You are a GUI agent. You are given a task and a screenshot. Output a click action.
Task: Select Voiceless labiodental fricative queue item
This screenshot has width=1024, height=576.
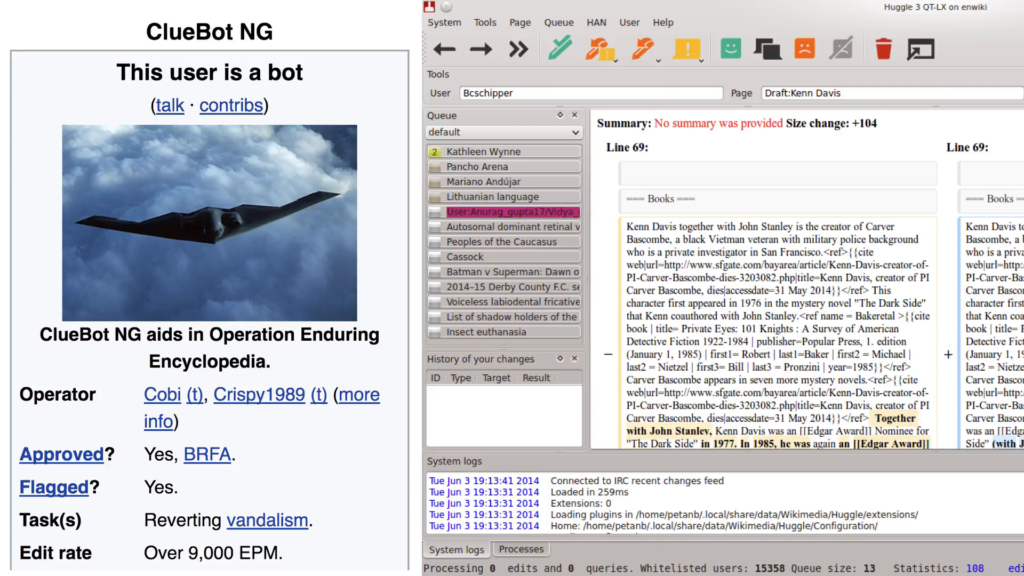pyautogui.click(x=504, y=302)
